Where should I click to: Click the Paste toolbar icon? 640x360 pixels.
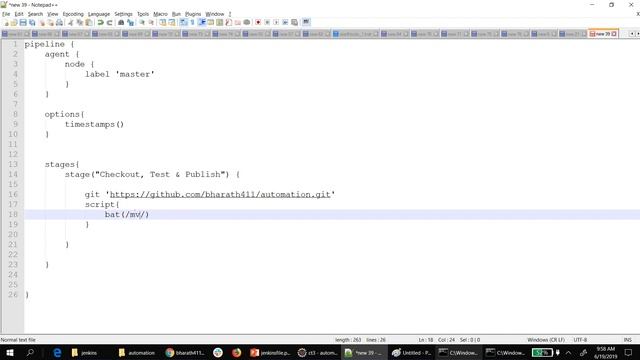click(x=88, y=22)
